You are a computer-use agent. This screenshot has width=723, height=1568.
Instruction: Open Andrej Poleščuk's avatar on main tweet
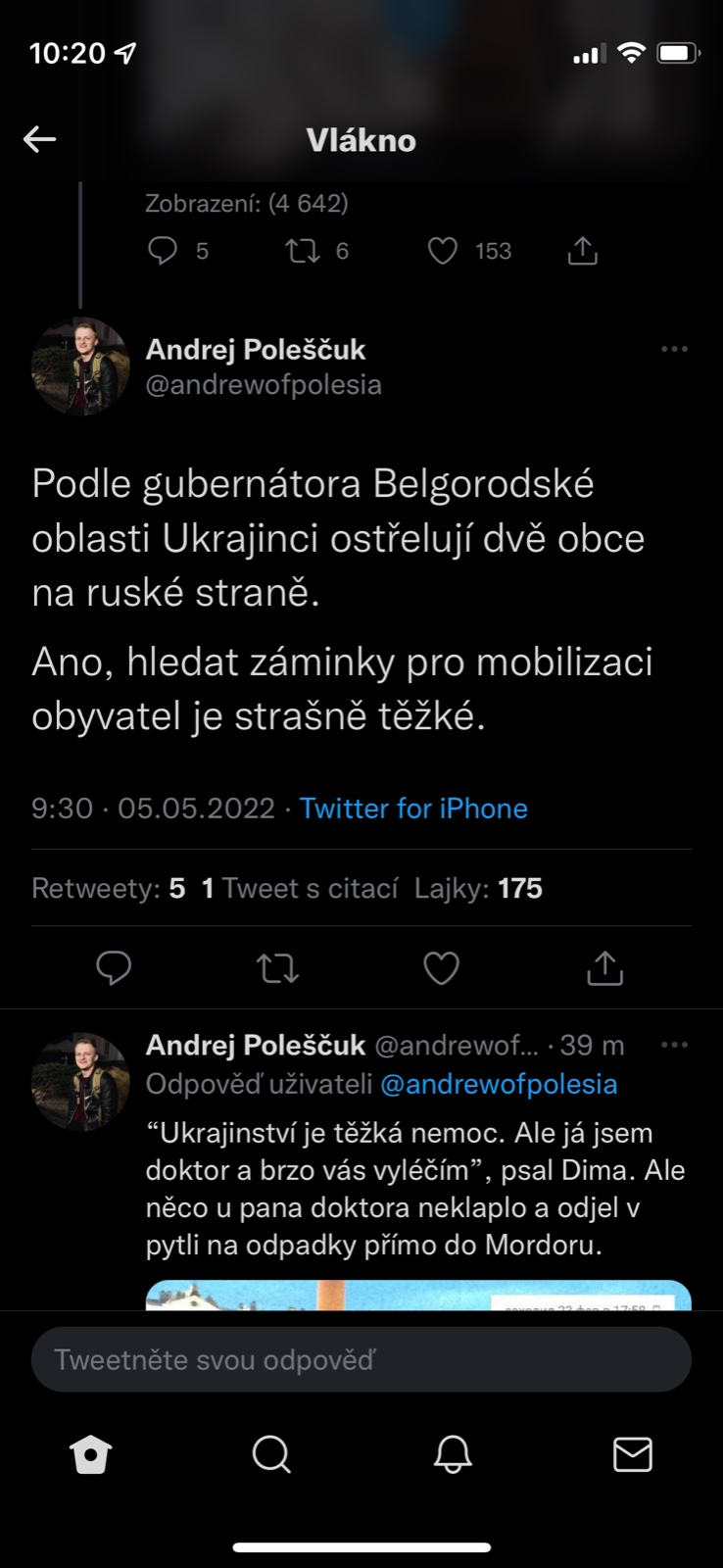tap(80, 367)
